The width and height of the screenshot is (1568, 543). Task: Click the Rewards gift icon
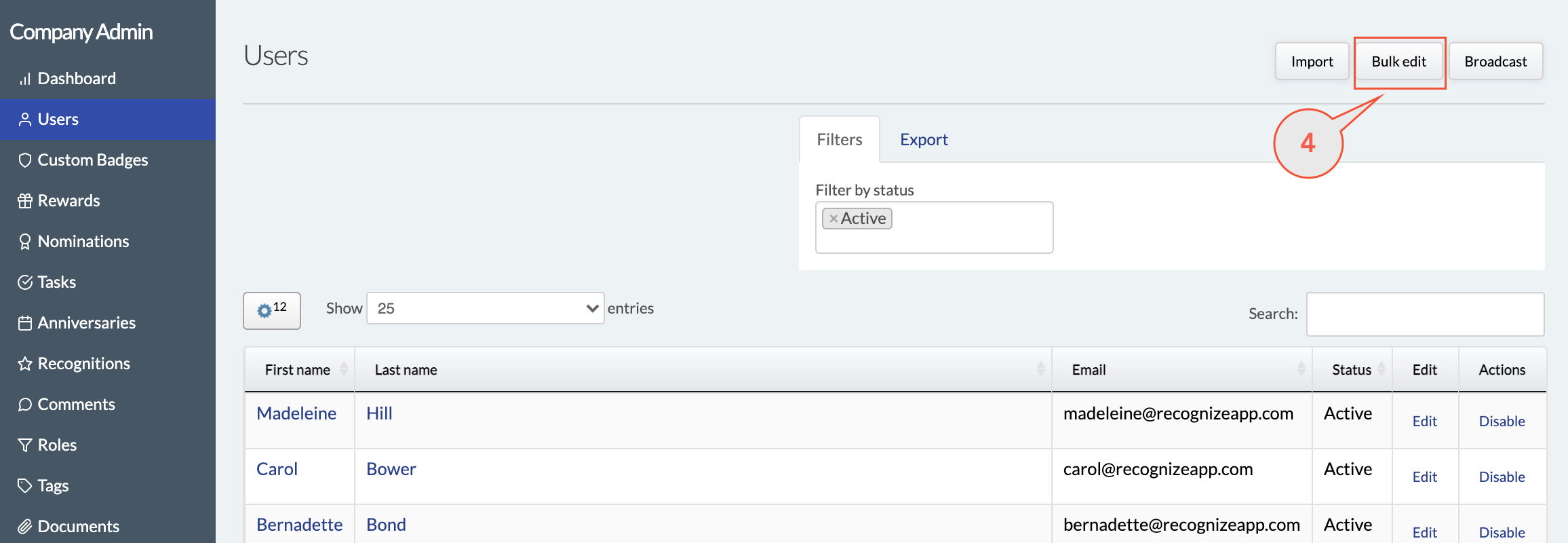(x=25, y=201)
